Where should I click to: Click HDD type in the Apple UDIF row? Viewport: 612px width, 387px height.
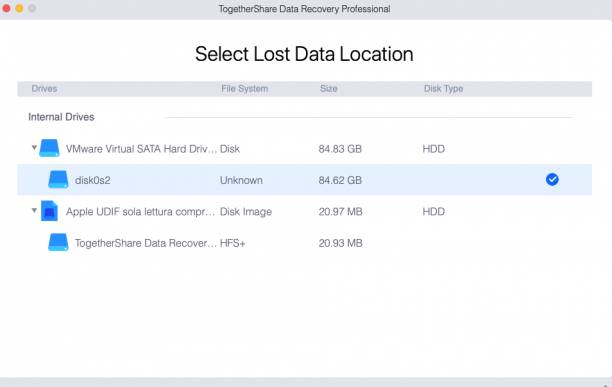point(434,211)
